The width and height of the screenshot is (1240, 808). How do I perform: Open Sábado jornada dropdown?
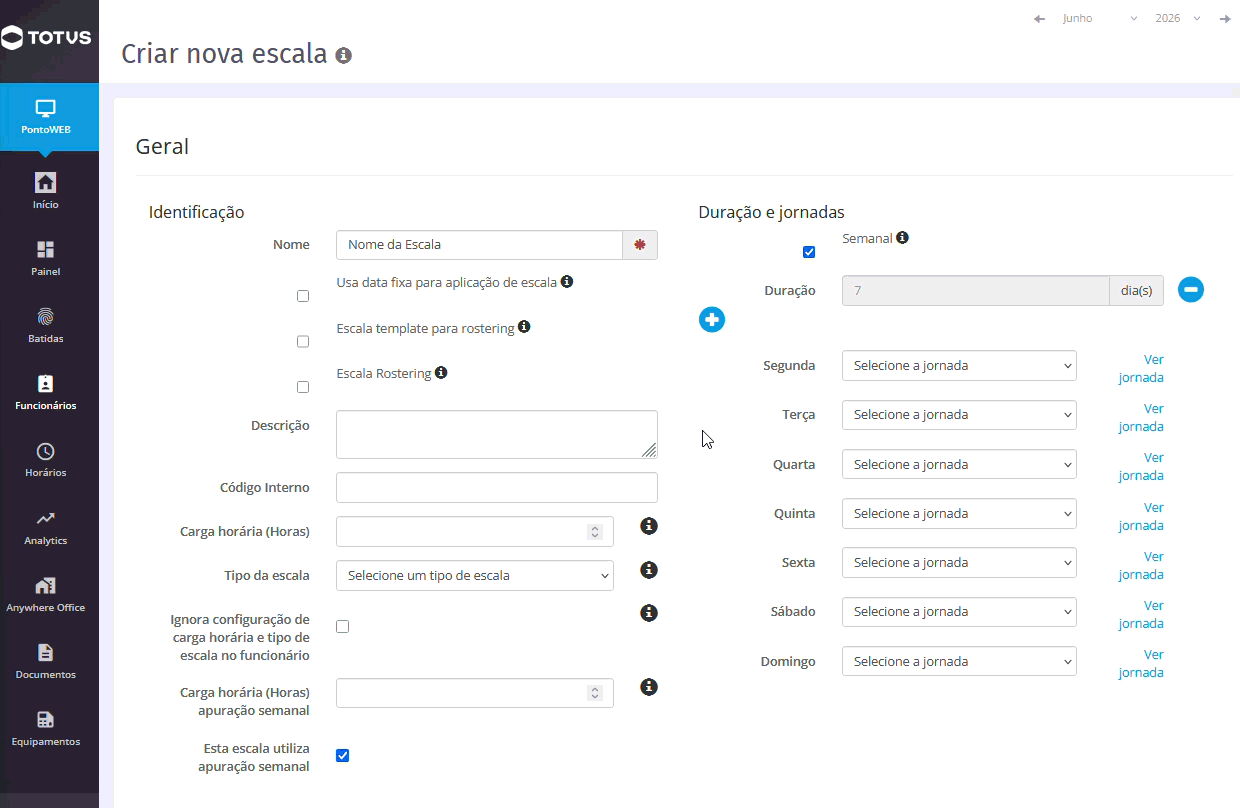(959, 611)
